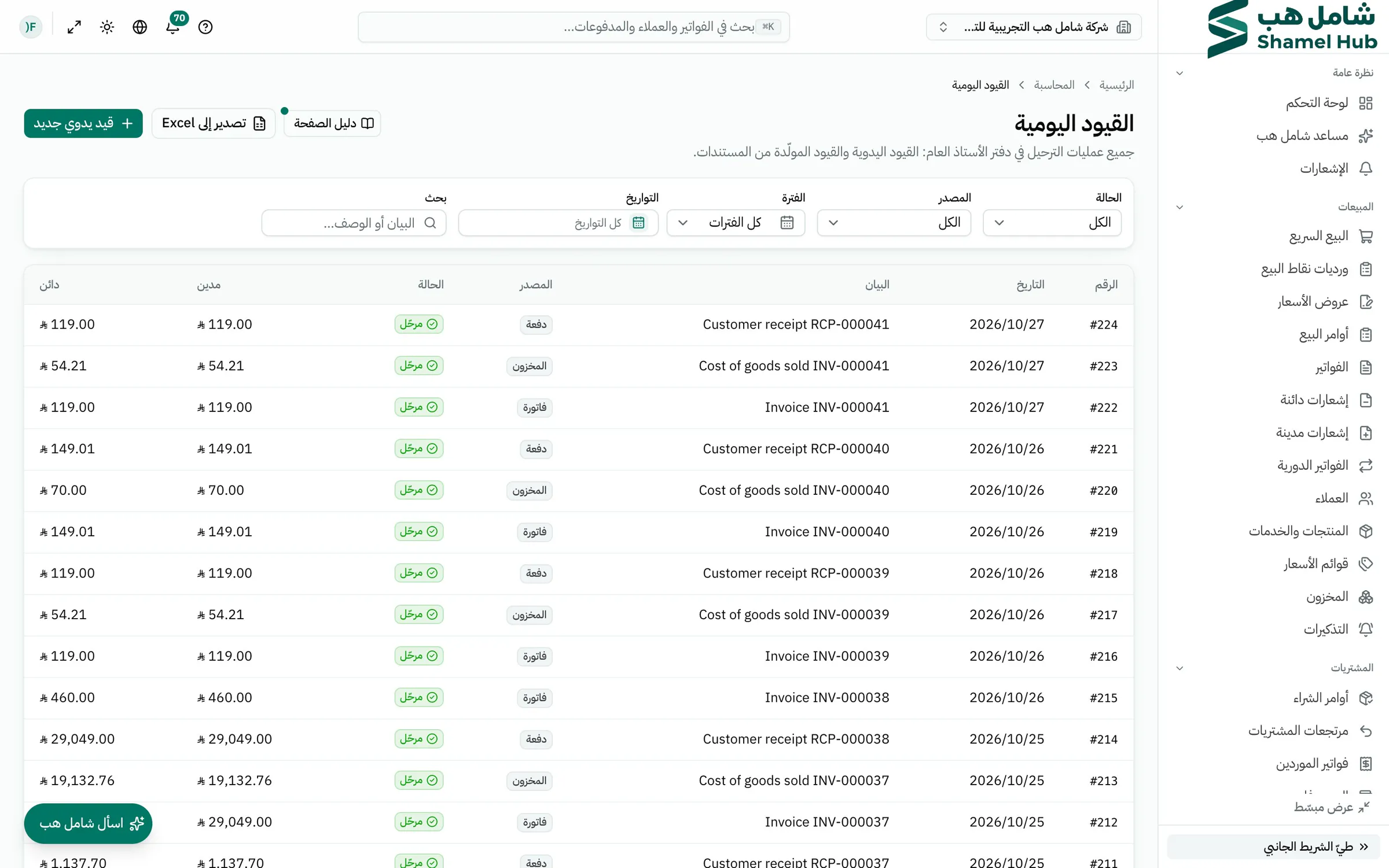
Task: Open the notifications bell with 70 badge
Action: (x=172, y=27)
